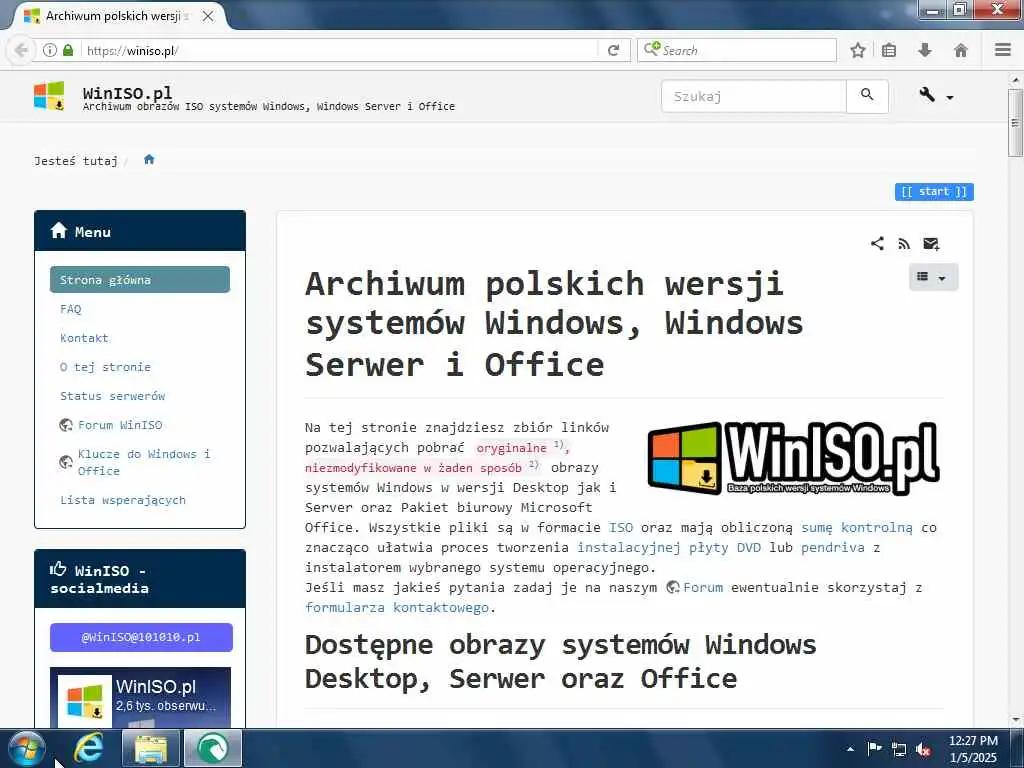Click the muted volume tray icon
This screenshot has width=1024, height=768.
(x=923, y=750)
